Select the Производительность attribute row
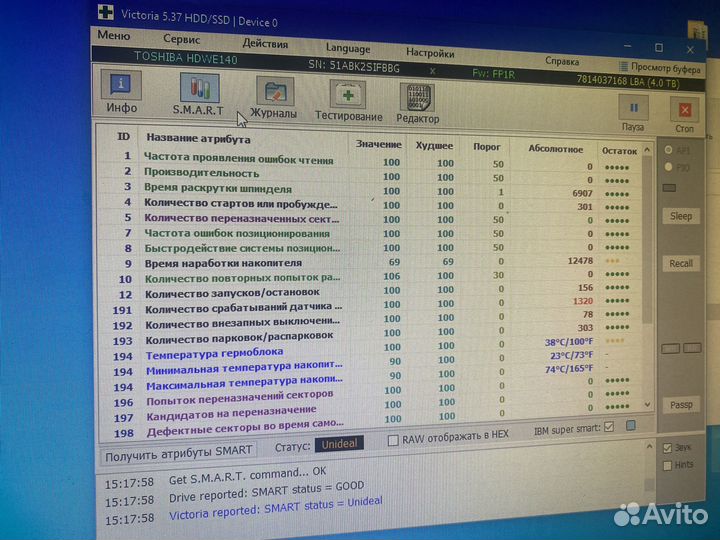 [x=372, y=175]
